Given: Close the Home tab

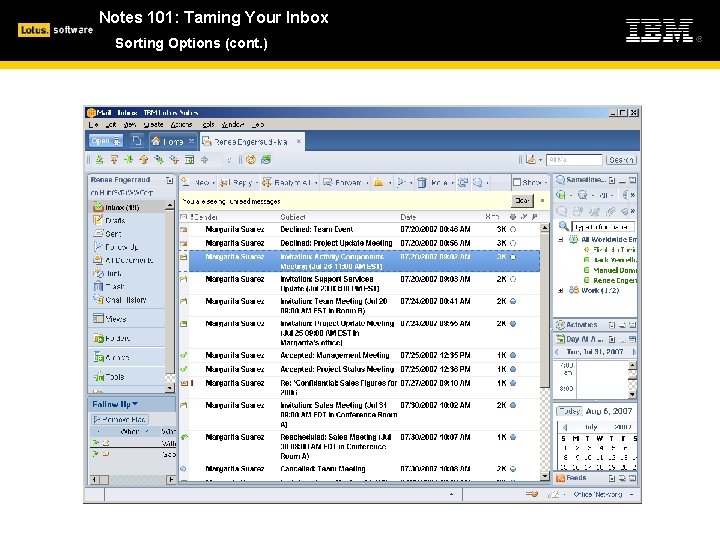Looking at the screenshot, I should (x=191, y=141).
